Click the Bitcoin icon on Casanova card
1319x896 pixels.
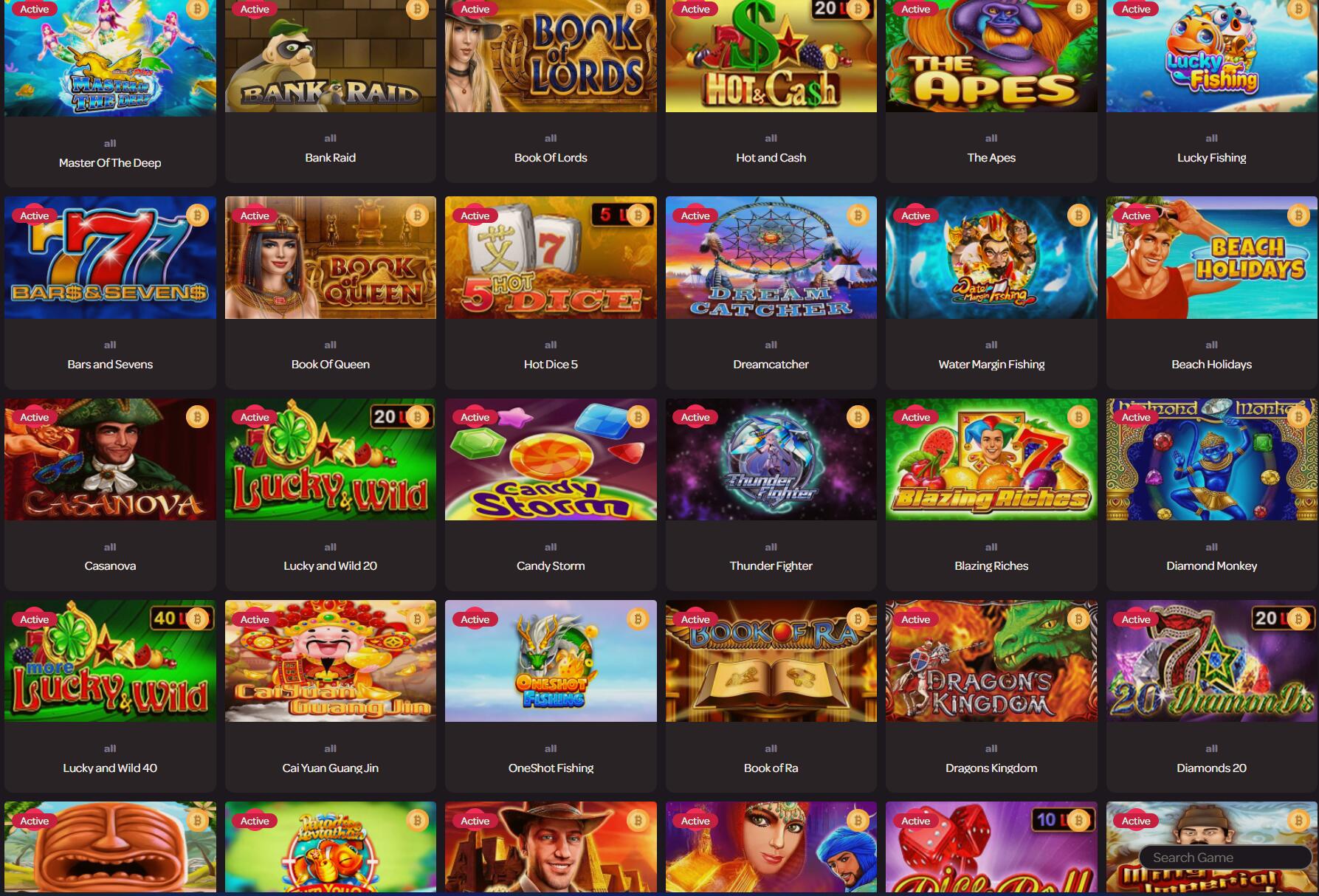pyautogui.click(x=197, y=417)
